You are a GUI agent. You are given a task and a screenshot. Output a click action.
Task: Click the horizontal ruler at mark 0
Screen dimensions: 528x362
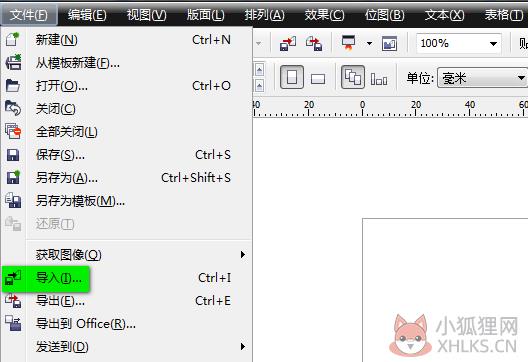362,108
